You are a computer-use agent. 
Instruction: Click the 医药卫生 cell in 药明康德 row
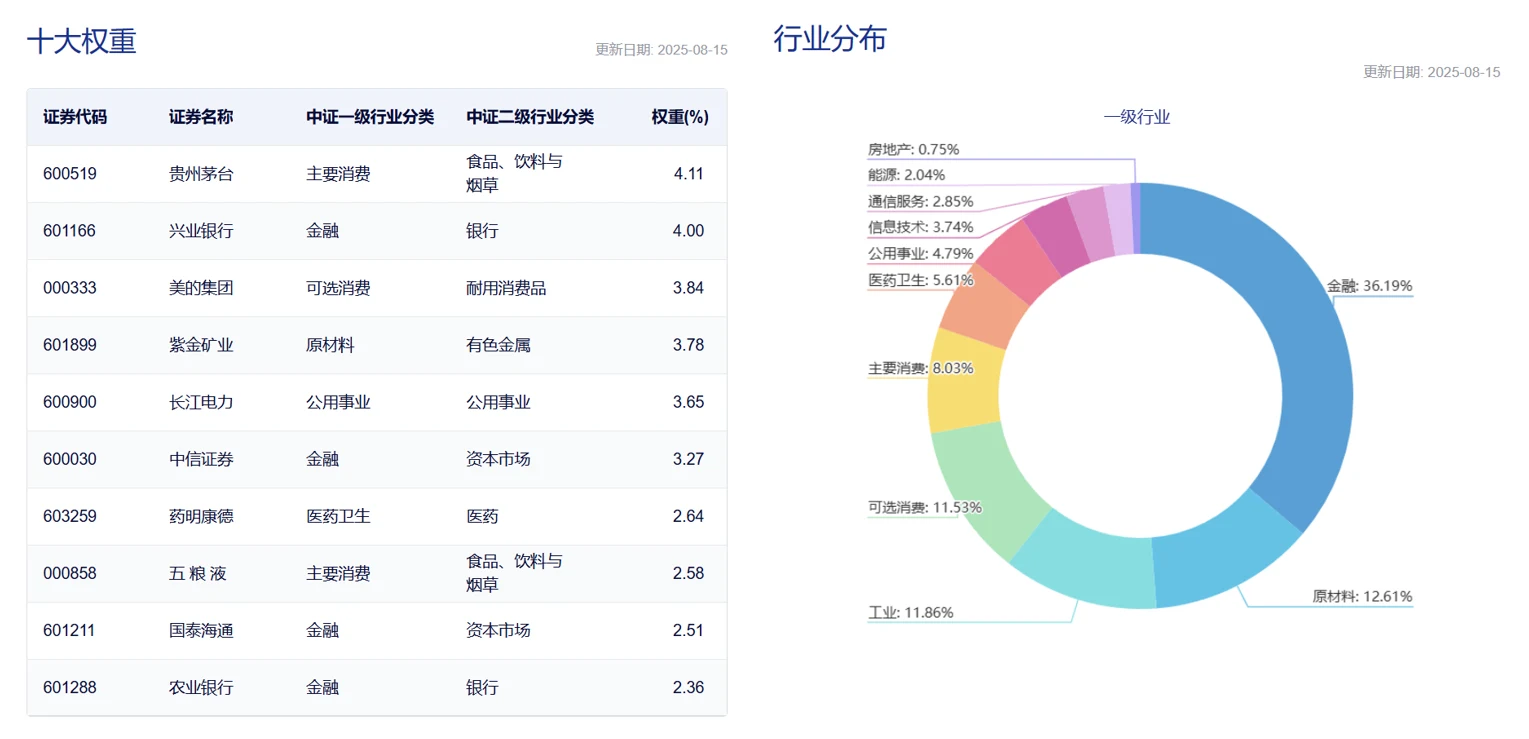click(338, 516)
